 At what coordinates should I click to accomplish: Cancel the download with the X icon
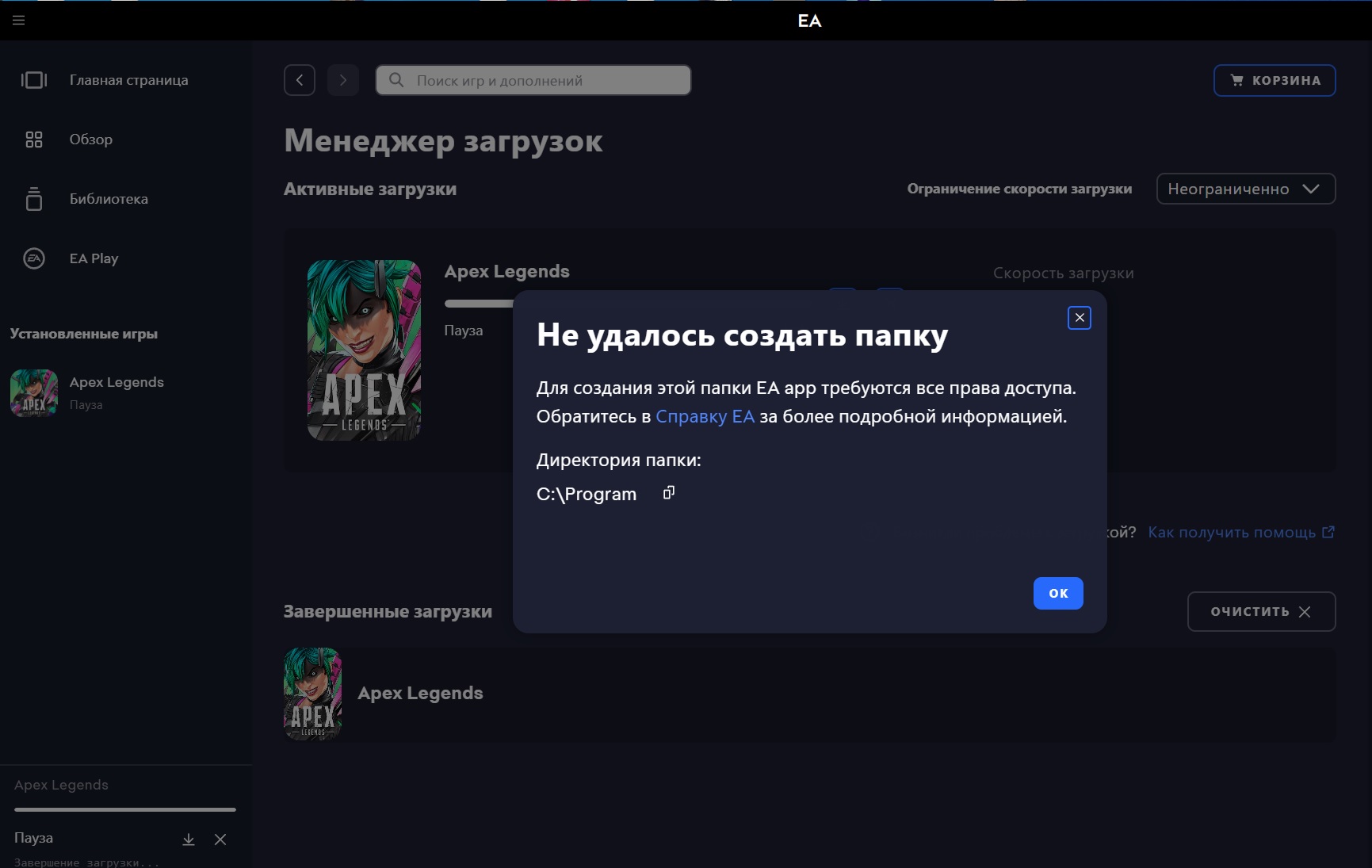tap(220, 839)
